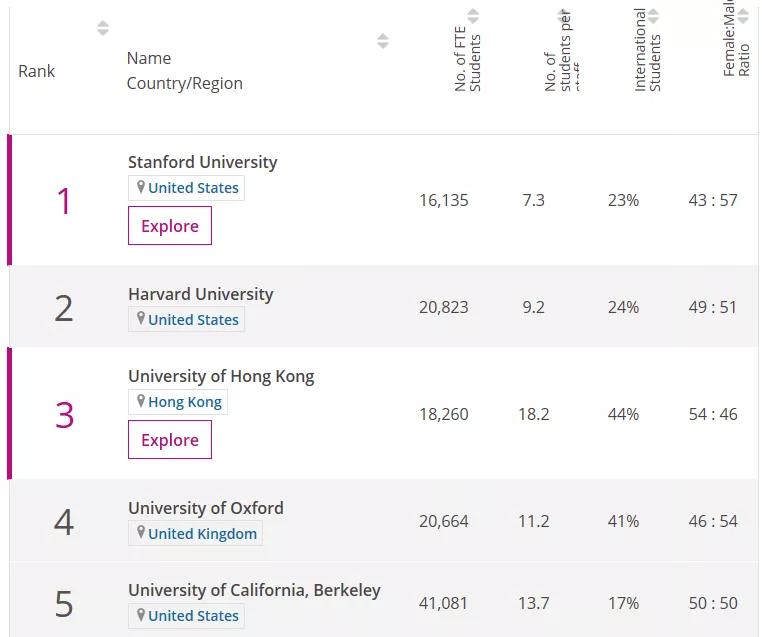The height and width of the screenshot is (637, 762).
Task: Open University of Oxford link
Action: [x=206, y=508]
